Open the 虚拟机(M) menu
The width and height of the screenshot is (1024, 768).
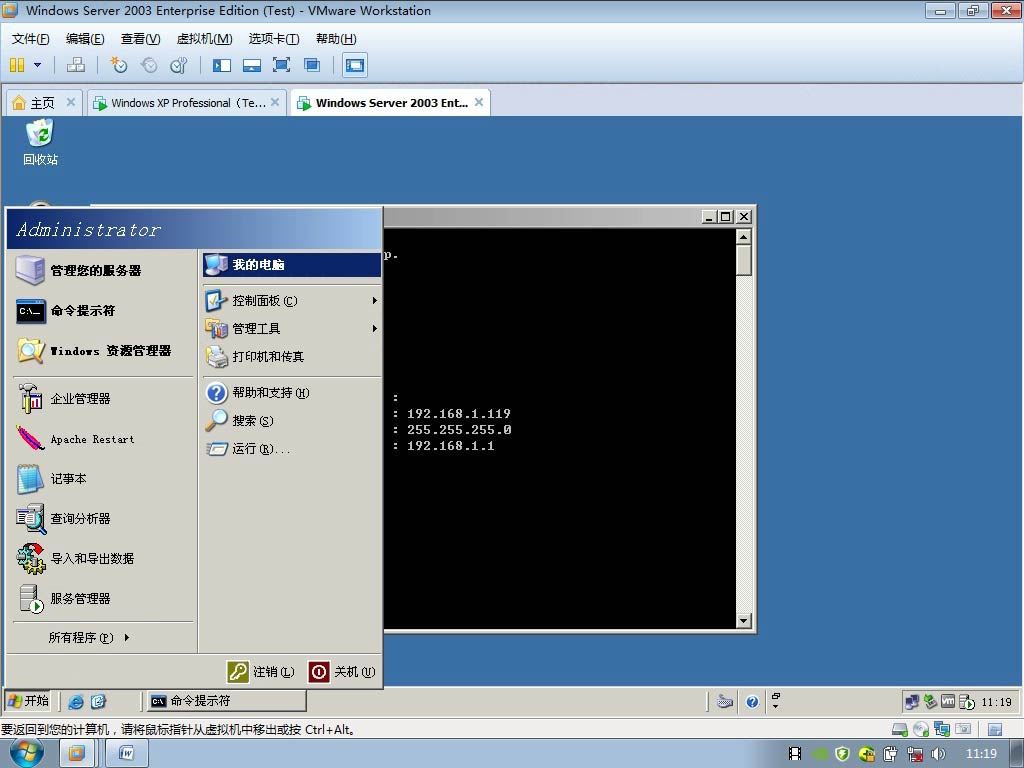[x=204, y=39]
